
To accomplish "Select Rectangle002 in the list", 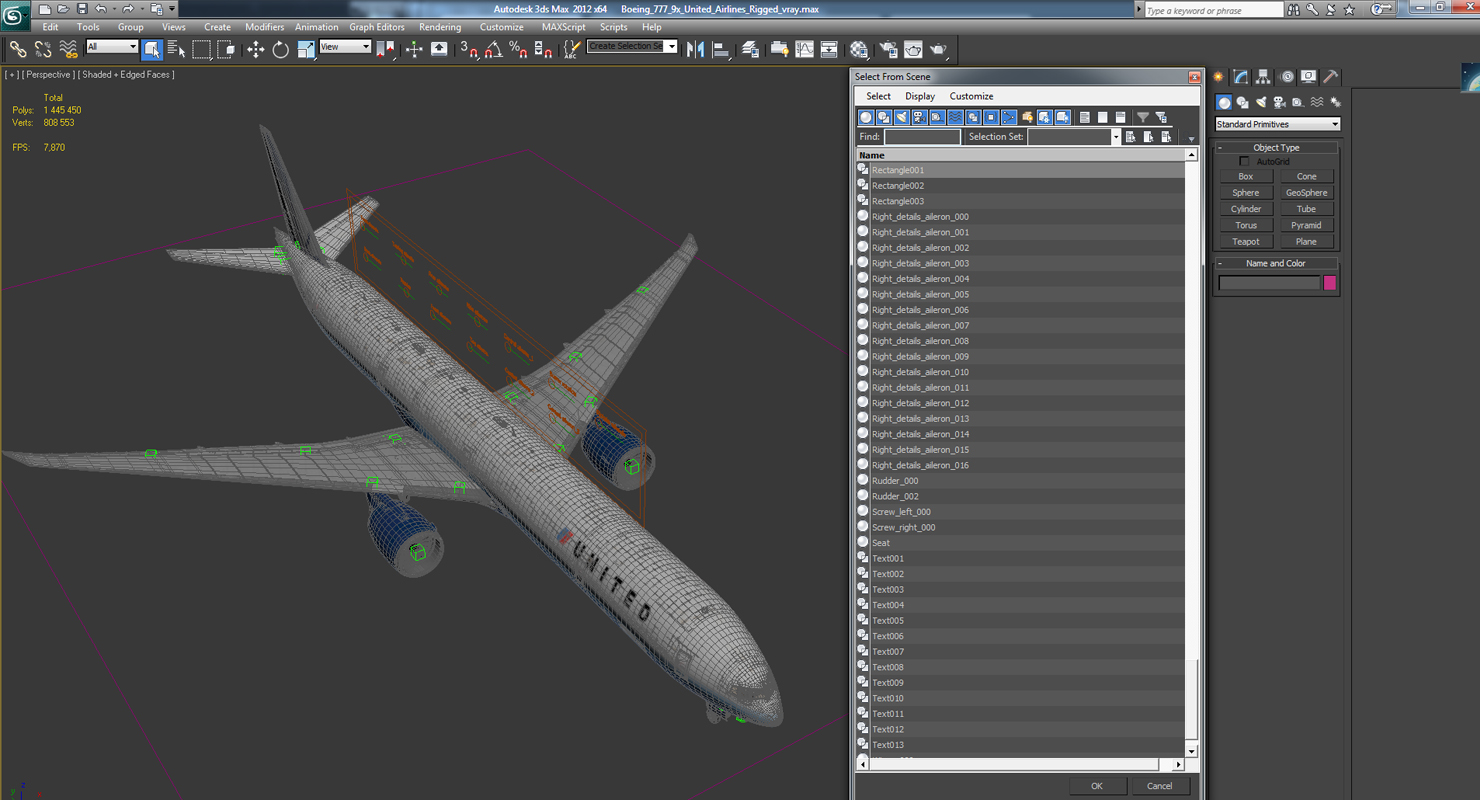I will (1020, 186).
